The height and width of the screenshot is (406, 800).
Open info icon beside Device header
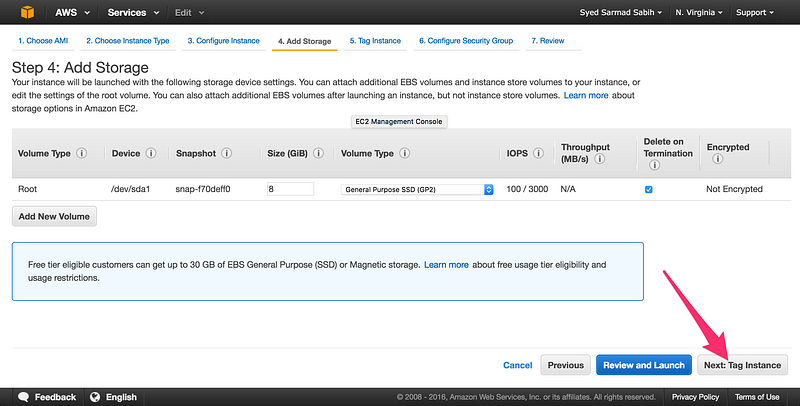(x=151, y=153)
